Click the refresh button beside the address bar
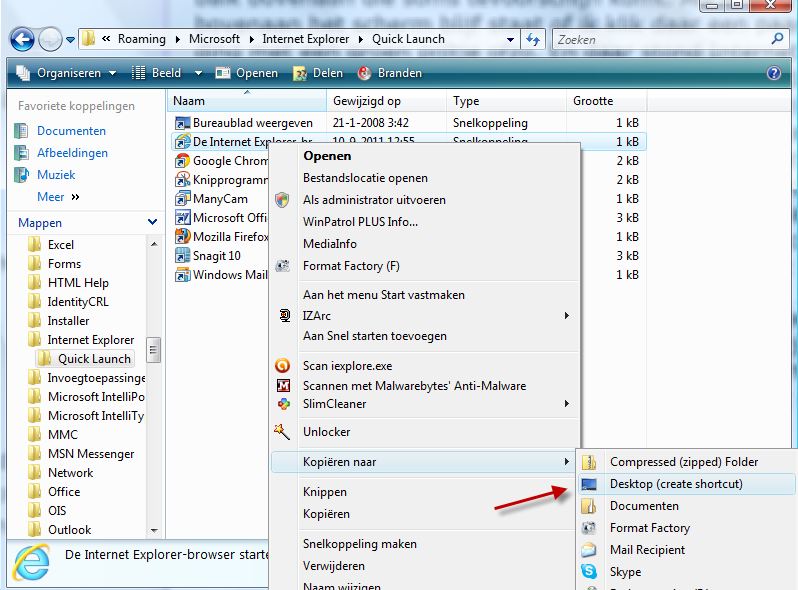Screen dimensions: 798x590 click(533, 40)
